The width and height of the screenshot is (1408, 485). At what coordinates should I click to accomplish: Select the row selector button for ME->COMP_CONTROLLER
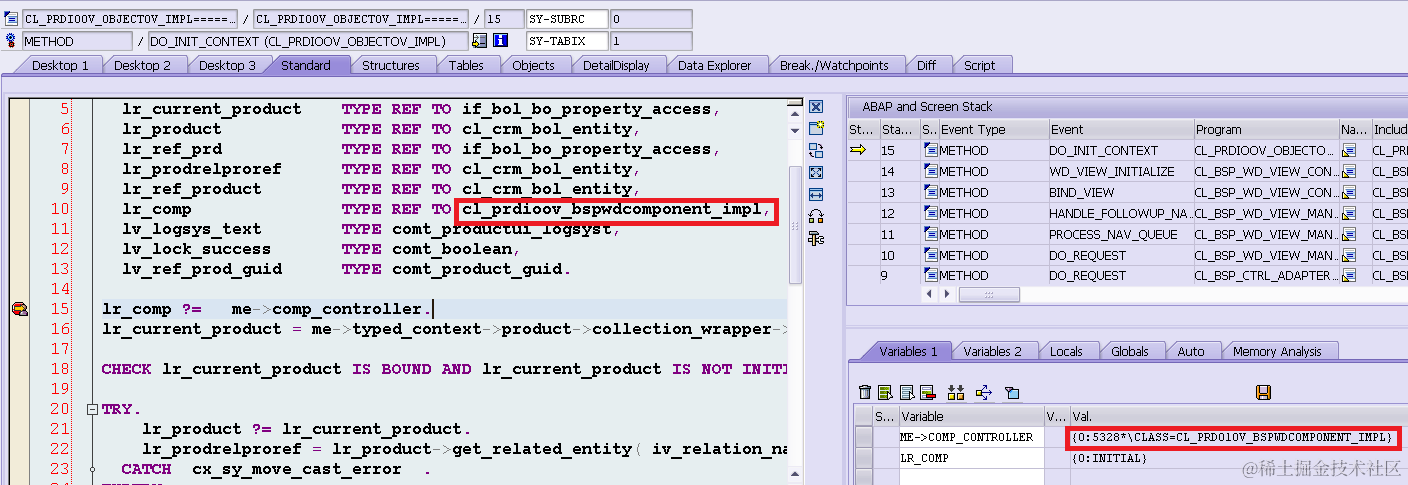863,437
